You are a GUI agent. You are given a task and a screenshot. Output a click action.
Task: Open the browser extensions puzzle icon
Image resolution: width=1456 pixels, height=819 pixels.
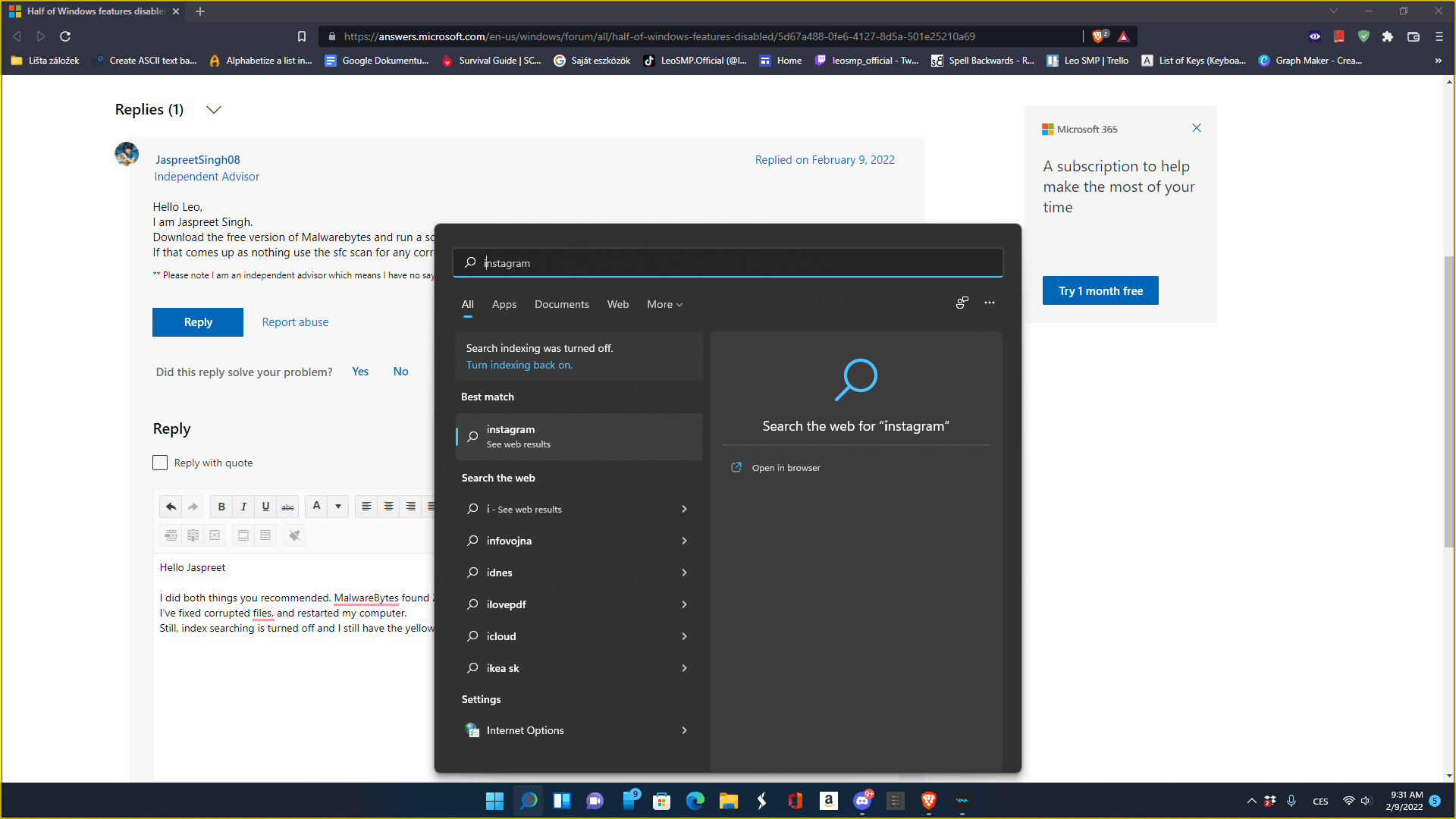pos(1388,36)
